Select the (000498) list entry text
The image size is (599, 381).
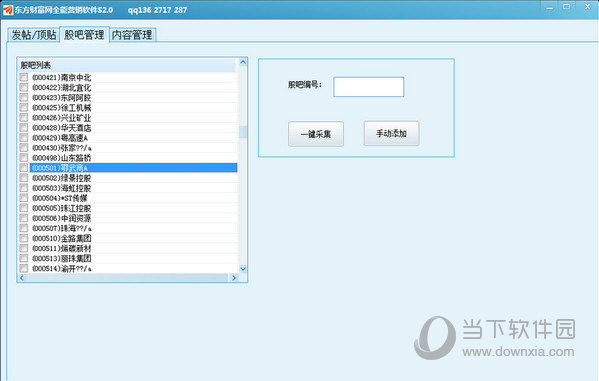coord(62,158)
